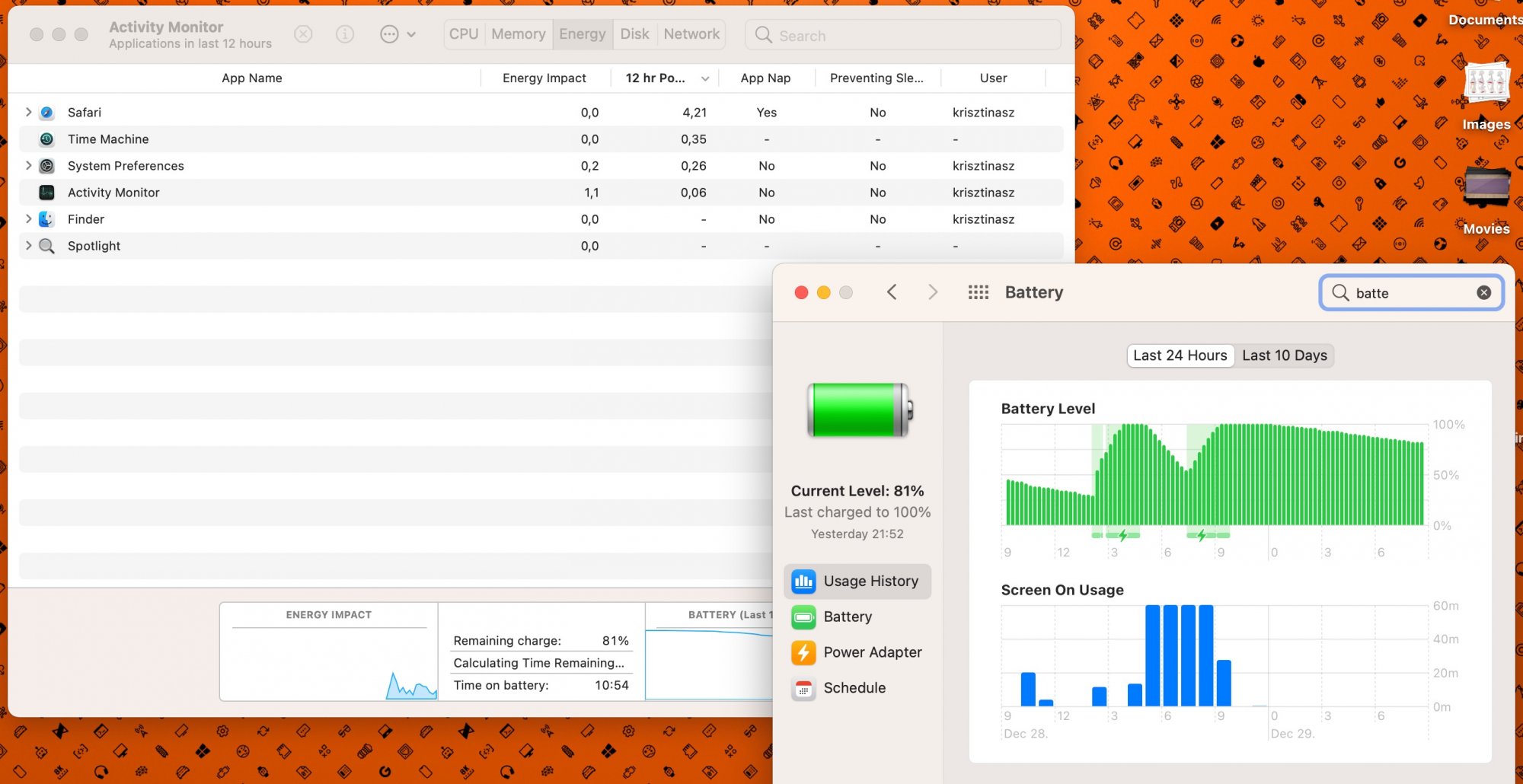The image size is (1523, 784).
Task: Click the 'Remaining charge:' label
Action: 507,641
